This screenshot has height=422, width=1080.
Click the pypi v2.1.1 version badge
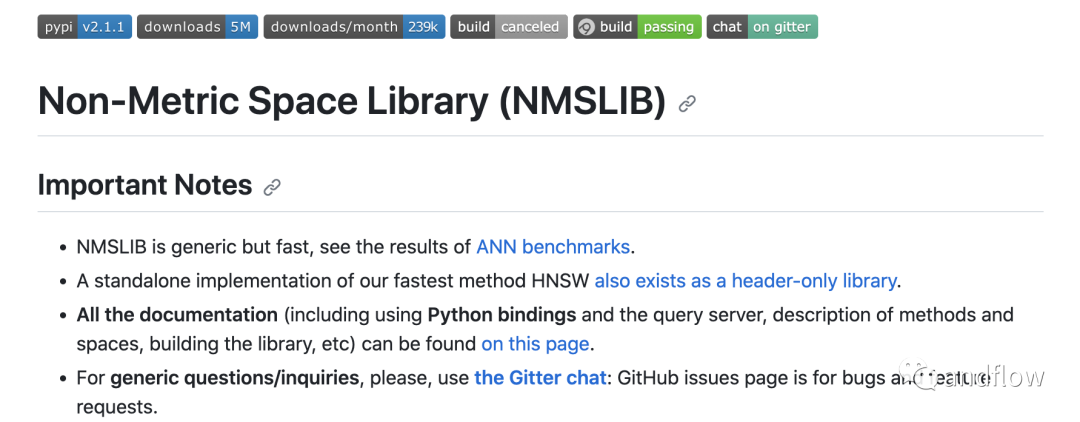pyautogui.click(x=84, y=27)
